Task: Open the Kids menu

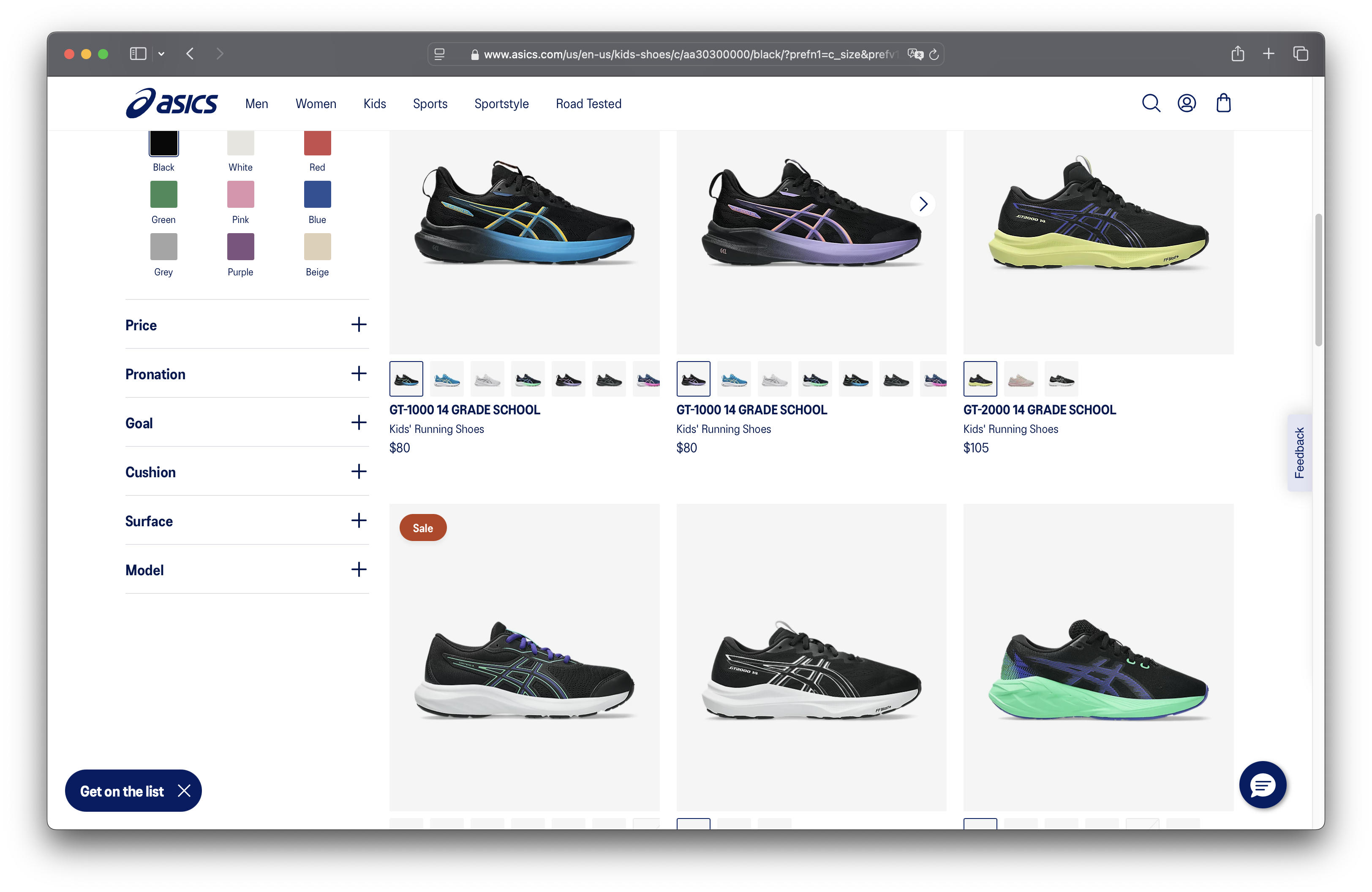Action: [x=375, y=104]
